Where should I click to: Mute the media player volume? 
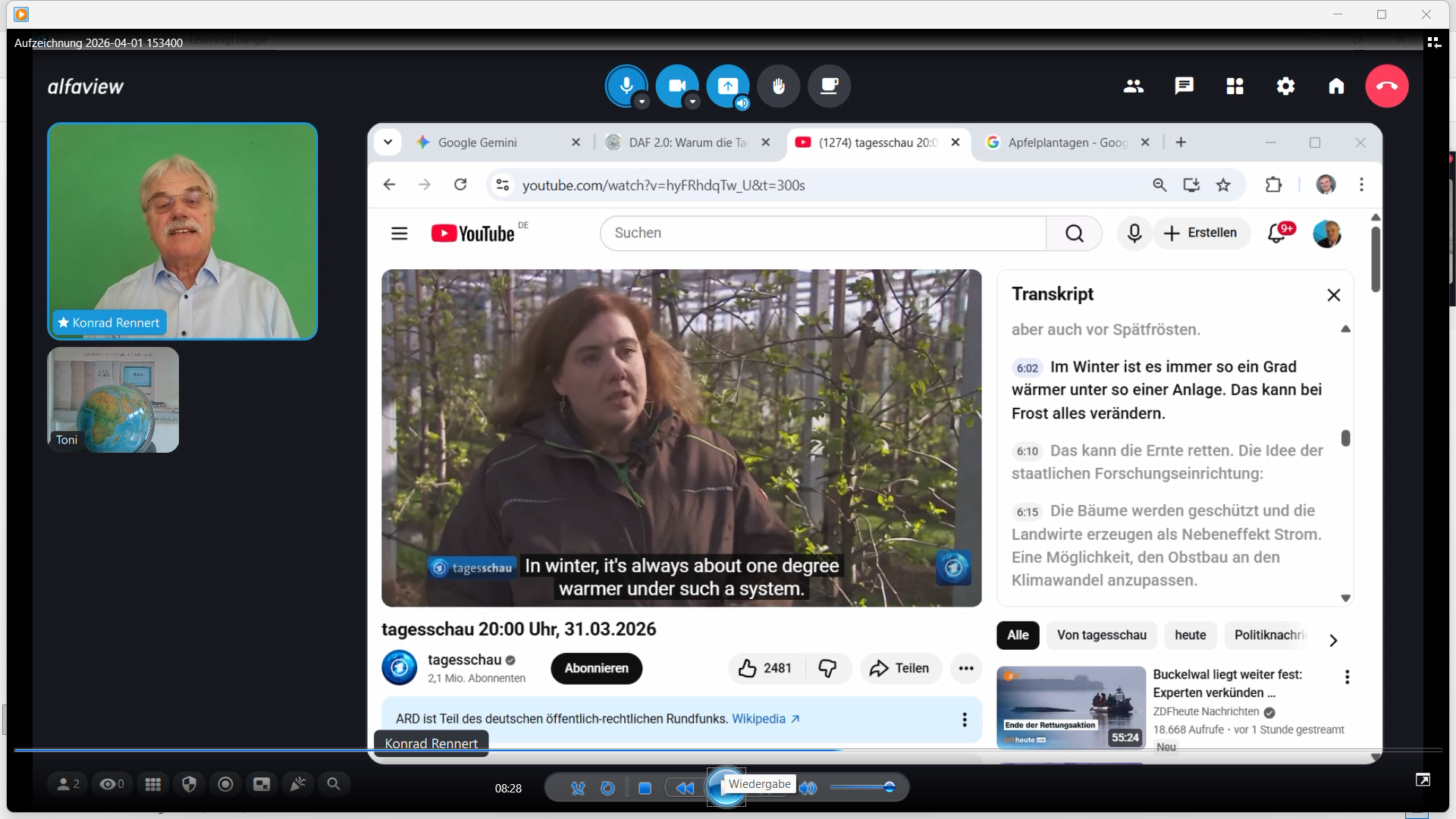point(809,788)
